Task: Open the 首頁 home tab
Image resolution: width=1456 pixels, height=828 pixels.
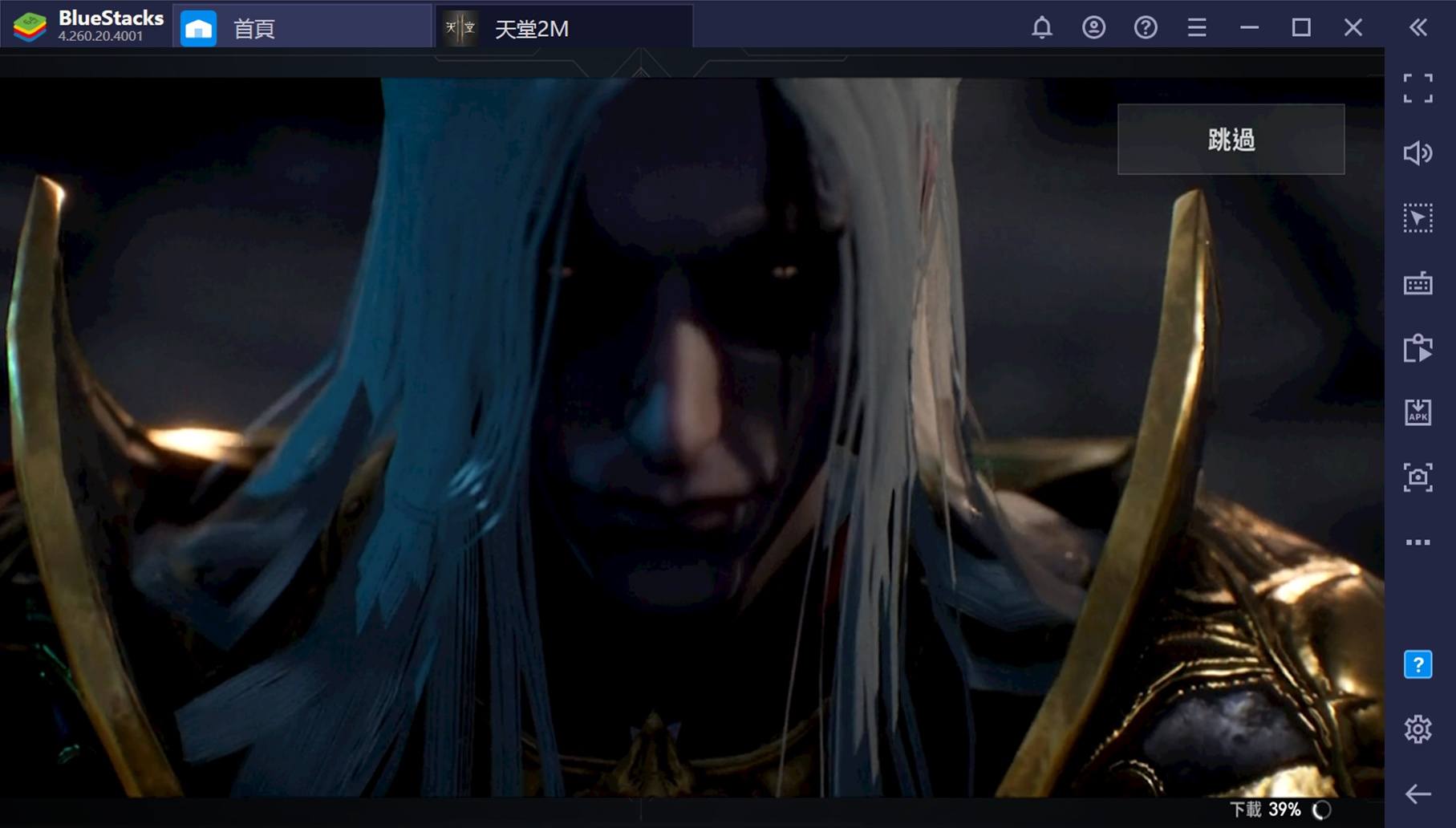Action: 302,28
